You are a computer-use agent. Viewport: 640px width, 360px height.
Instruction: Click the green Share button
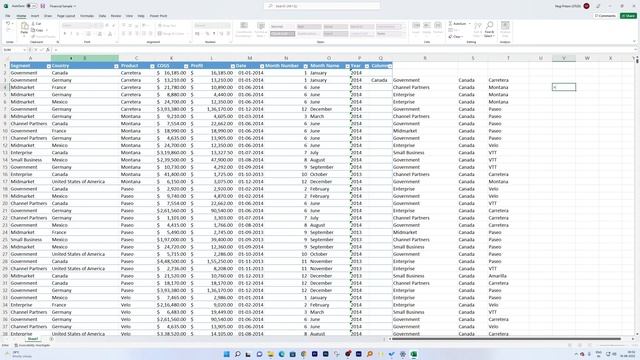point(628,16)
